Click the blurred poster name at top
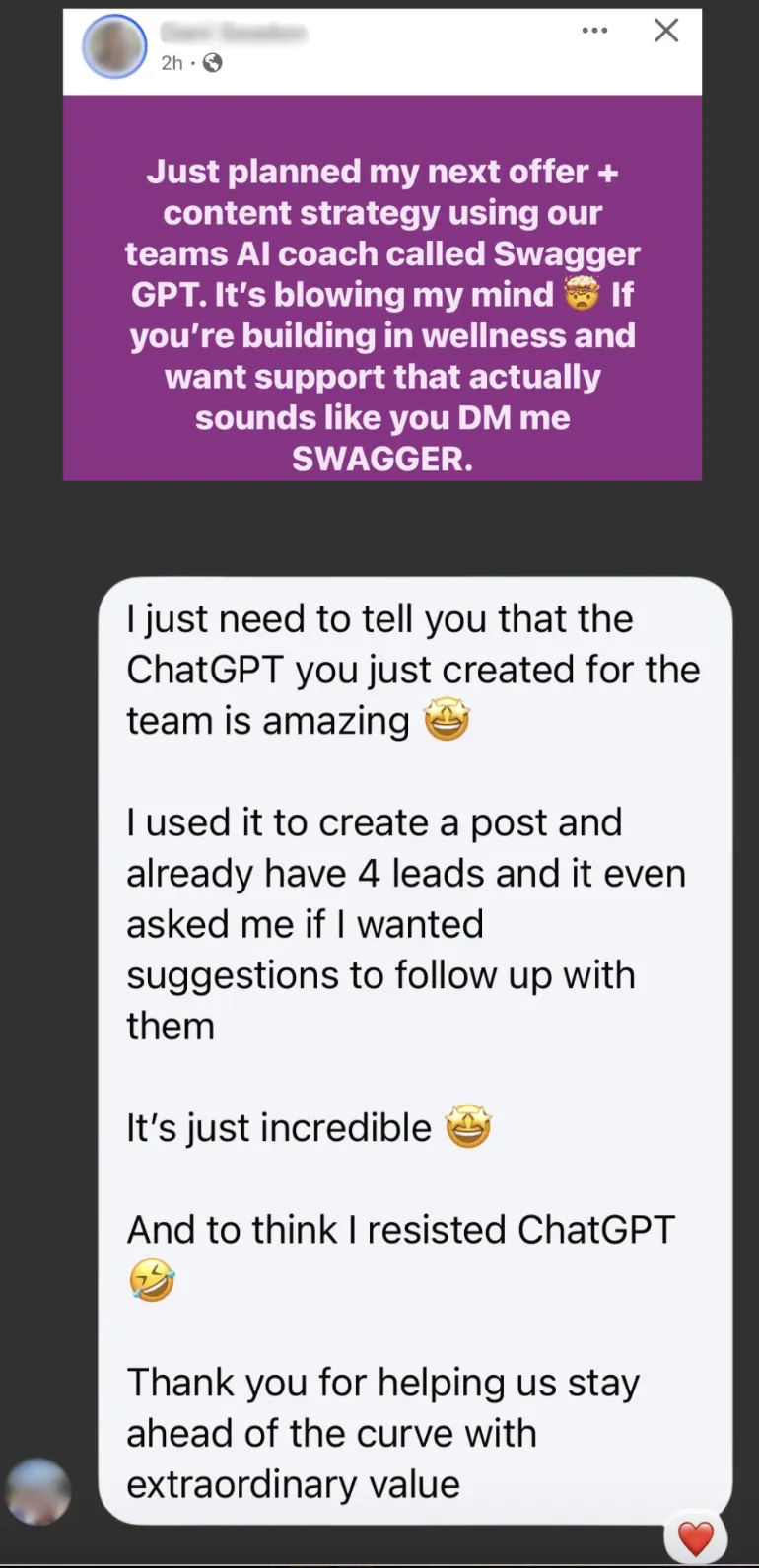 coord(234,33)
